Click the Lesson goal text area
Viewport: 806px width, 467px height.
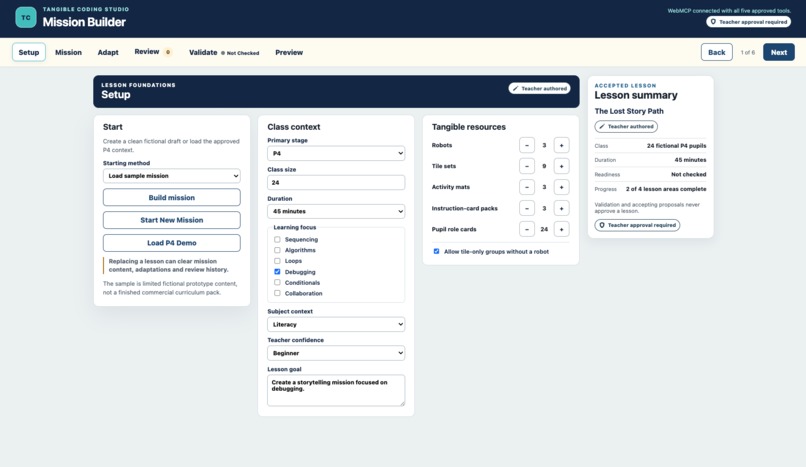336,390
